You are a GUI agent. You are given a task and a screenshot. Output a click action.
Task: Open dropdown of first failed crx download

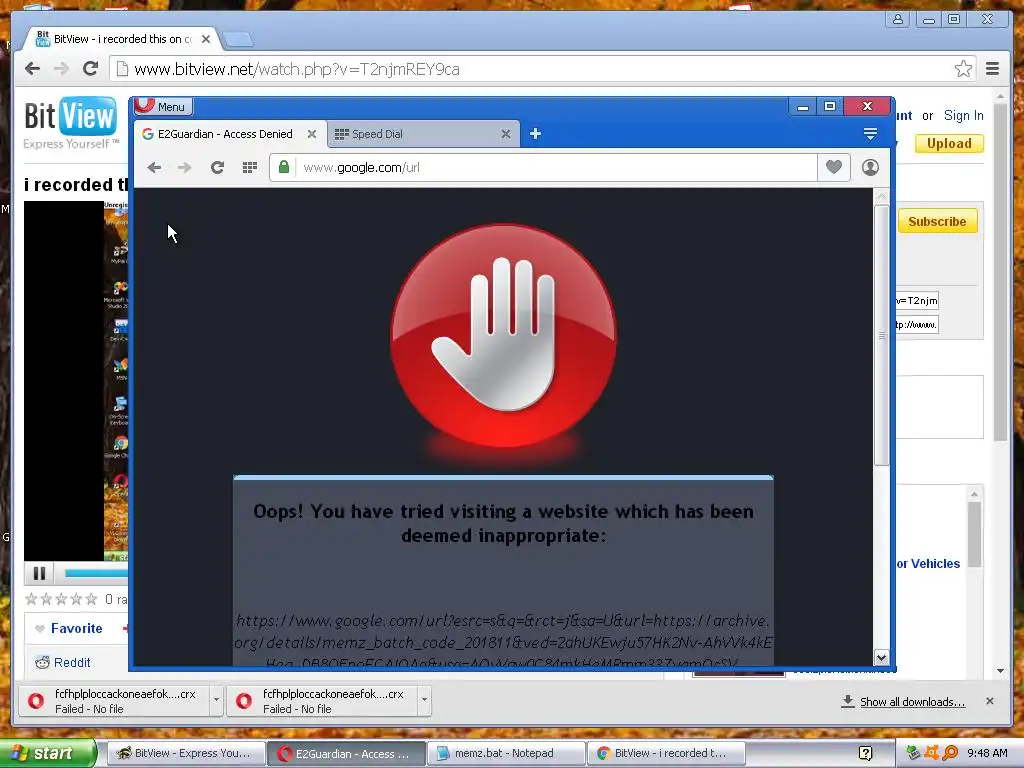tap(216, 701)
